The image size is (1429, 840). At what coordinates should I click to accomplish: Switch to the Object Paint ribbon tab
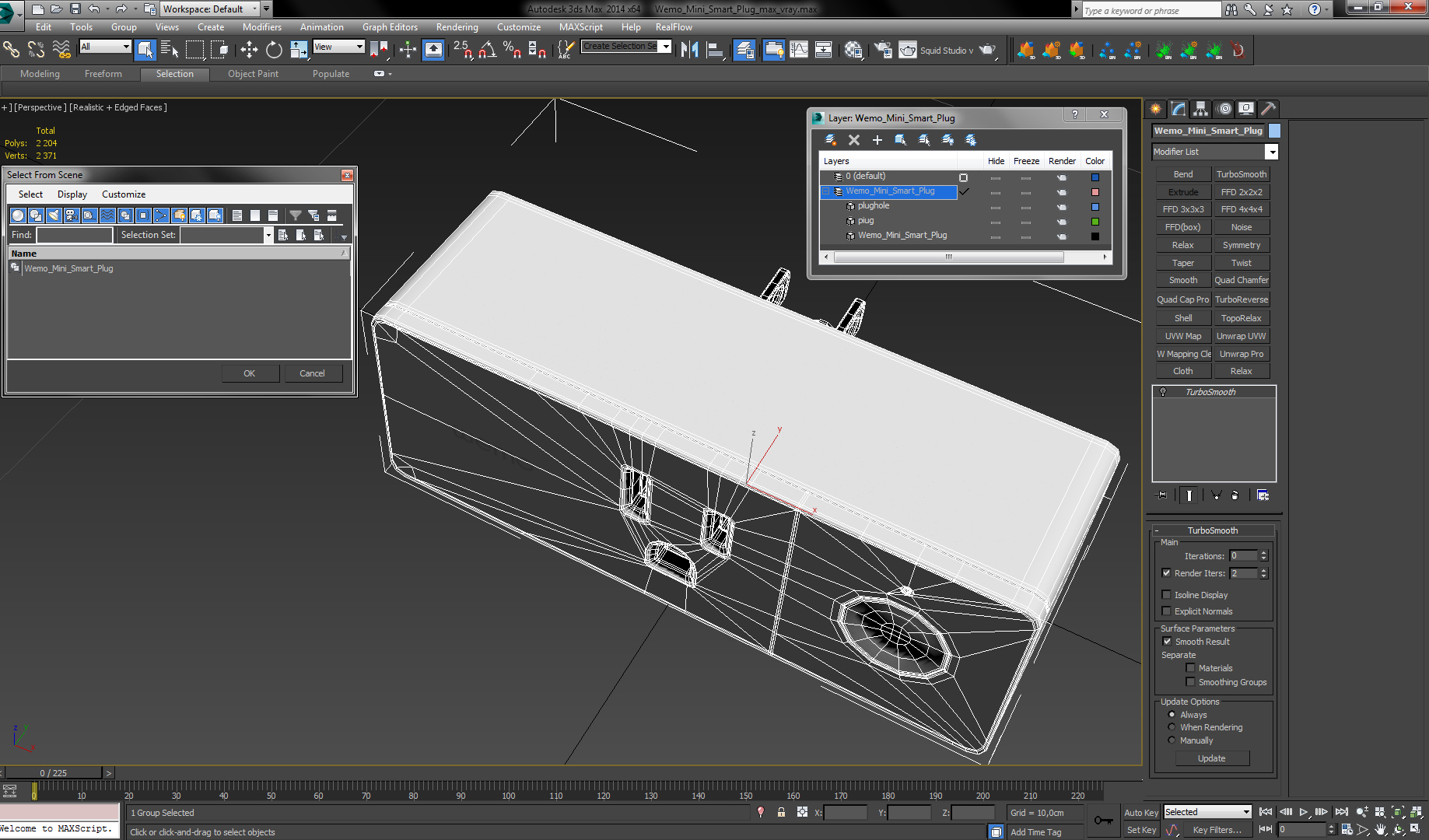(253, 74)
